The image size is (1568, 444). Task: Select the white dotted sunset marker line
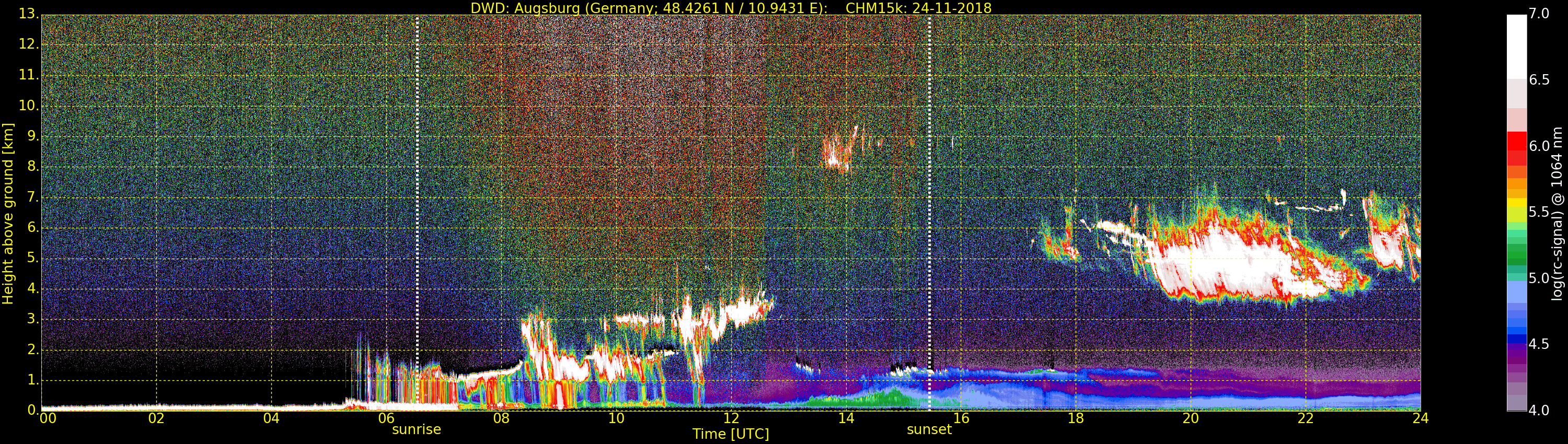[929, 213]
